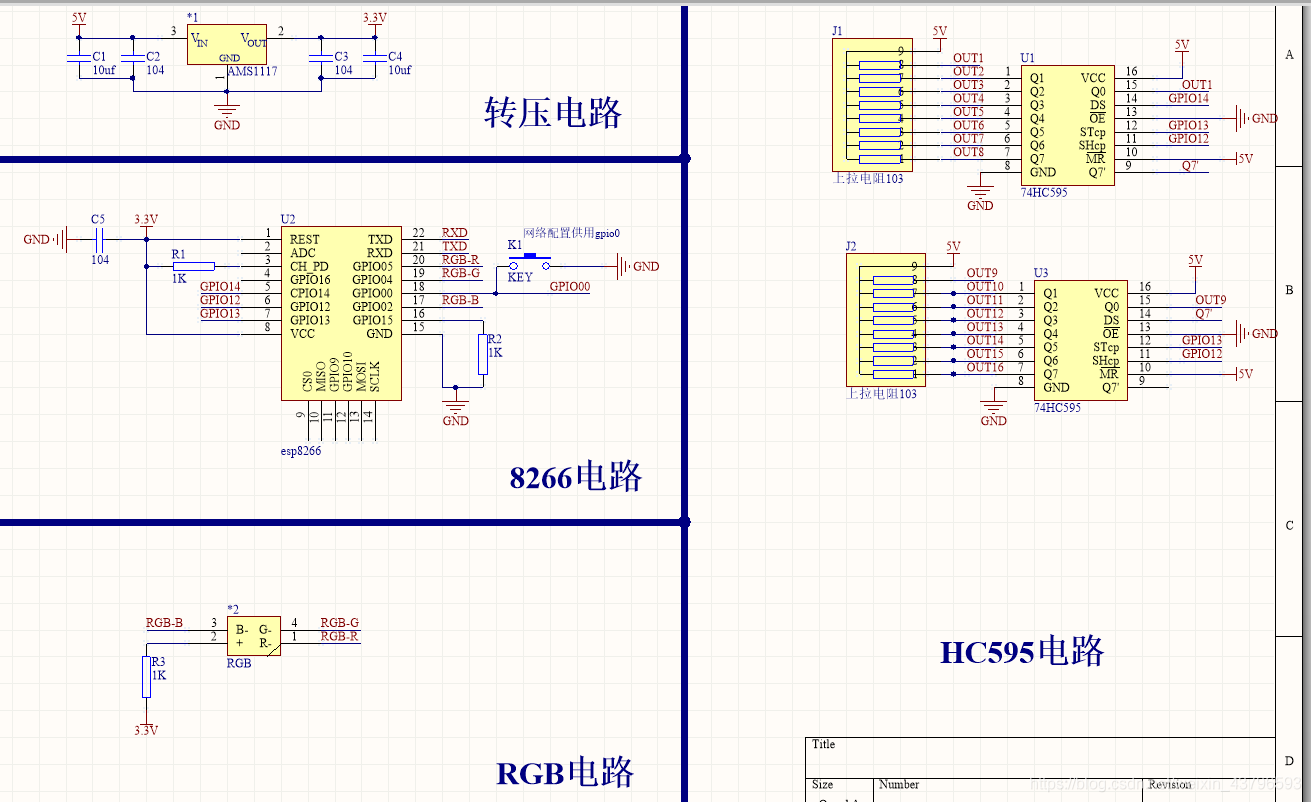Click the OUT8 net label

click(968, 152)
